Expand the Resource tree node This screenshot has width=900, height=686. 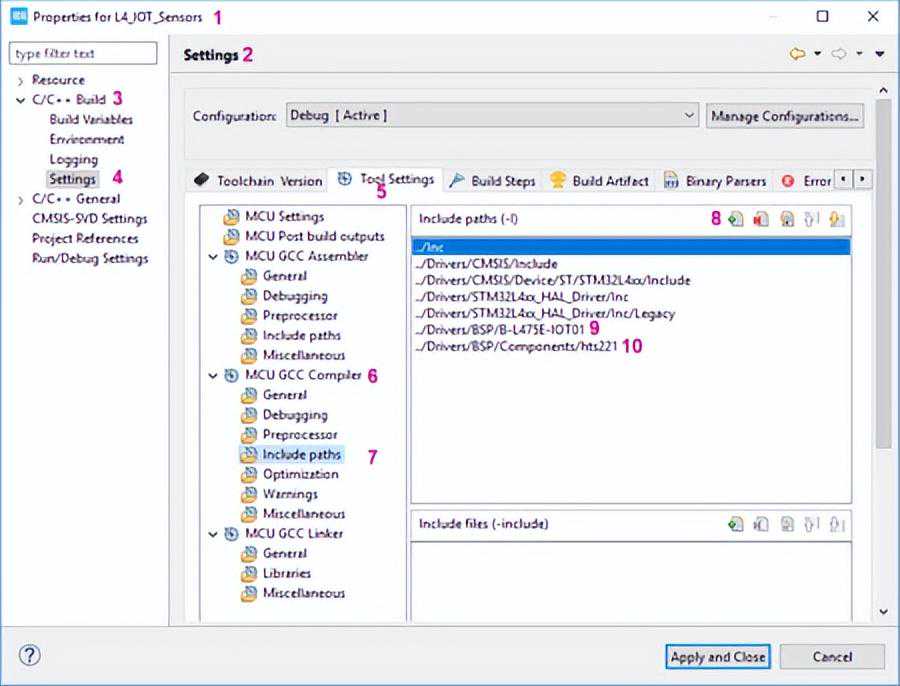[20, 80]
